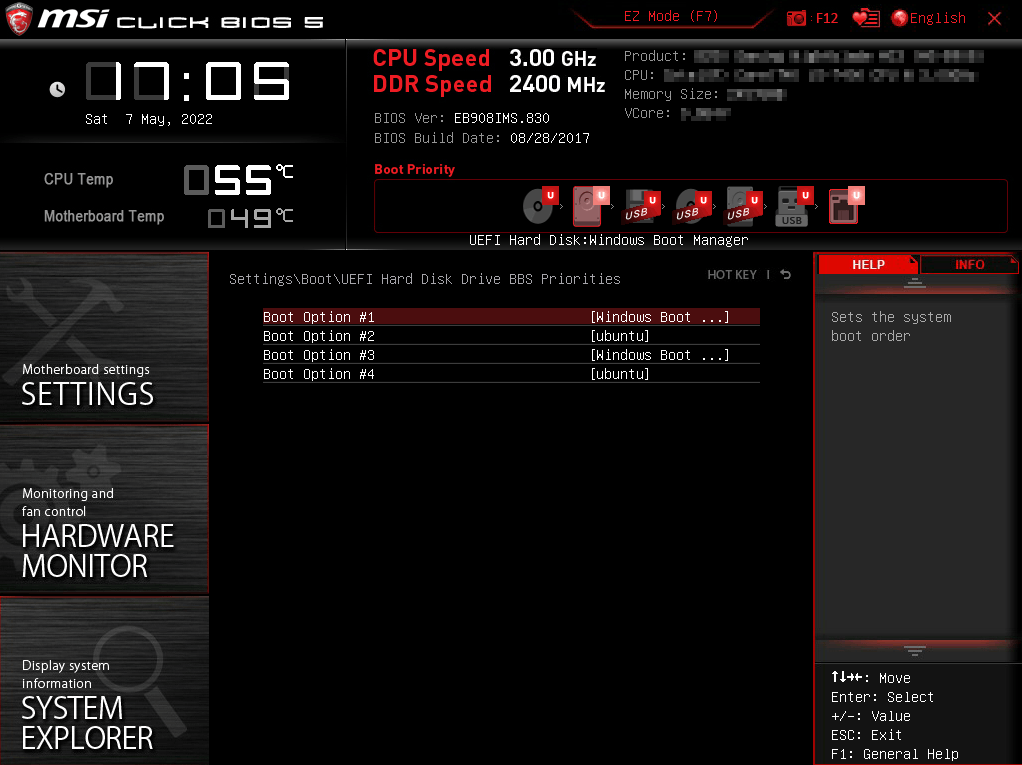Viewport: 1022px width, 765px height.
Task: Click the date Sat 7 May, 2022
Action: click(149, 119)
